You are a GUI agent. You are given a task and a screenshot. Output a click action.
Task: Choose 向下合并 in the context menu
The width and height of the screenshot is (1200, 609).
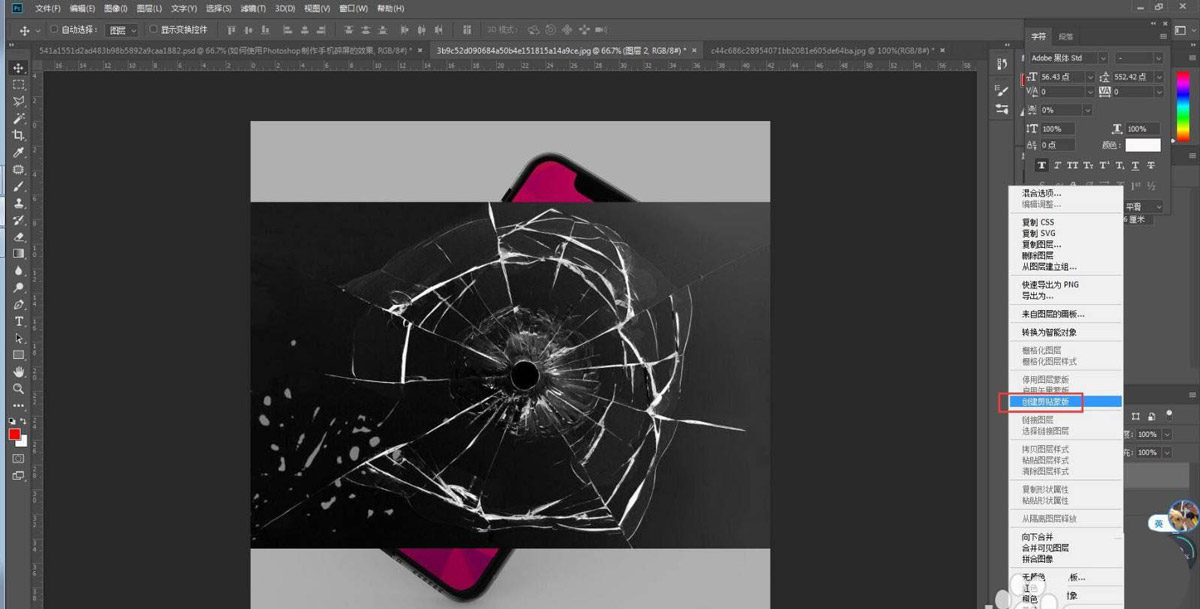click(x=1065, y=537)
